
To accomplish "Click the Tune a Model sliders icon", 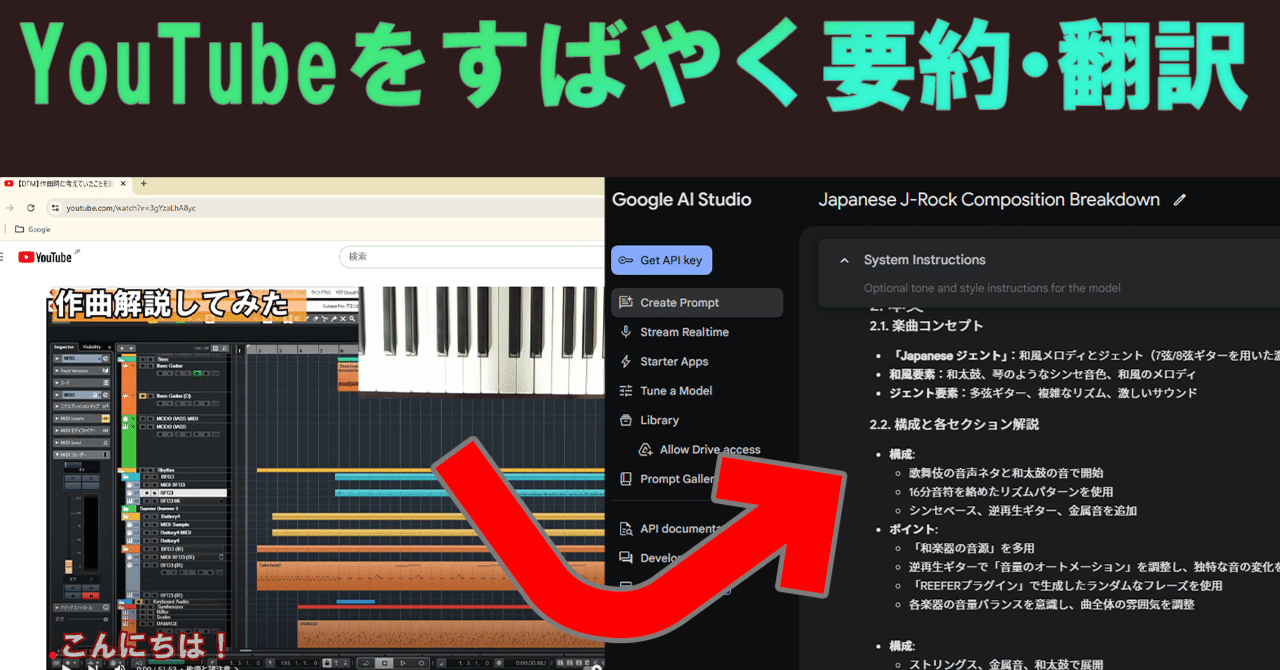I will coord(626,391).
